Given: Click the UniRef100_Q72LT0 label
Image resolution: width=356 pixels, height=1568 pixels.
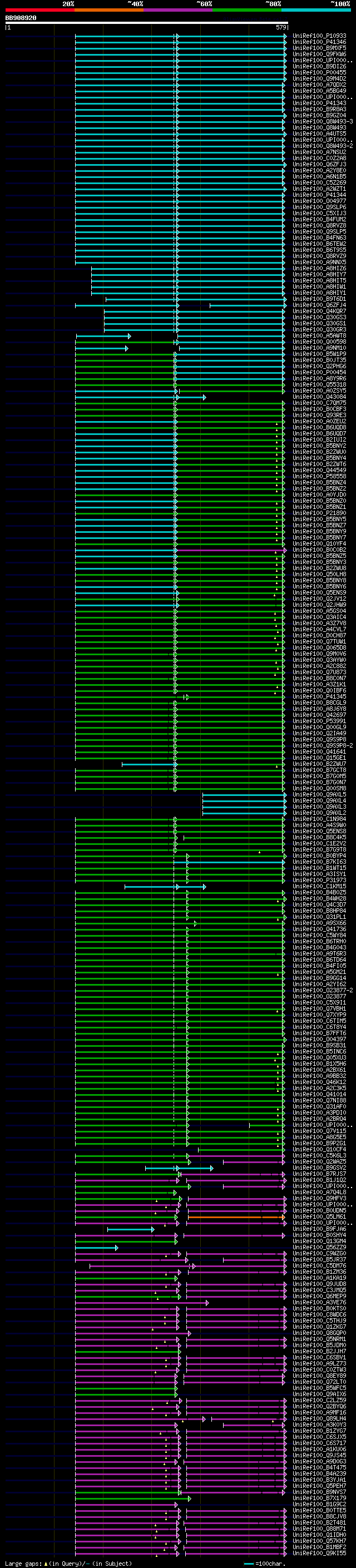Looking at the screenshot, I should pyautogui.click(x=319, y=1382).
